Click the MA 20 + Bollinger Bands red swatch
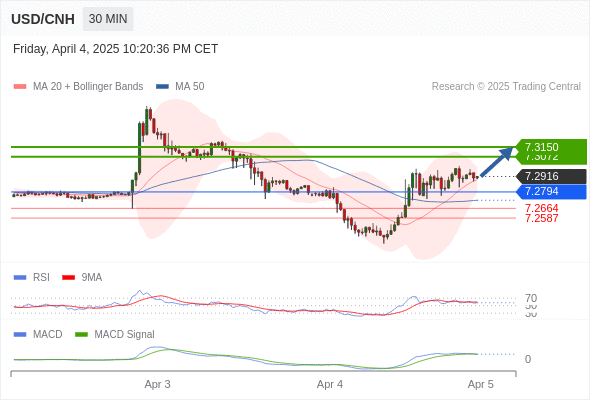590x400 pixels. point(20,87)
